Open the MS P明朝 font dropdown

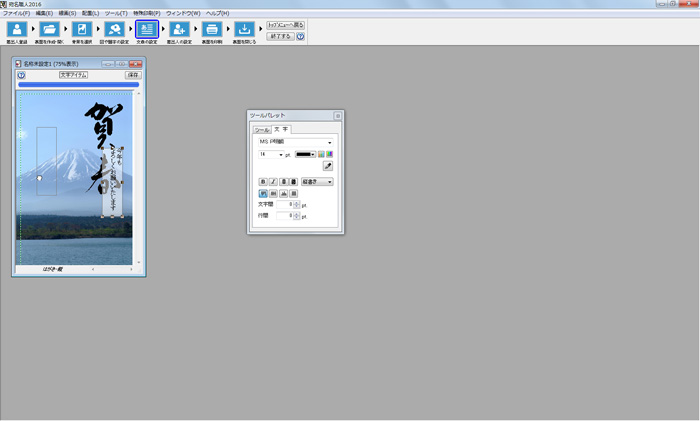[295, 142]
